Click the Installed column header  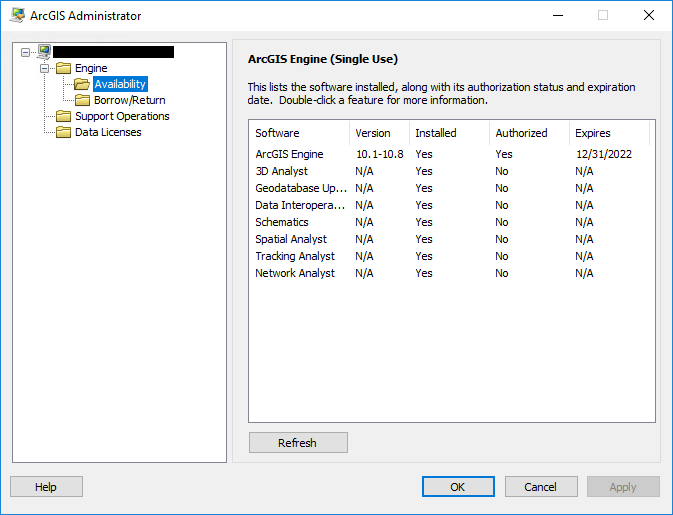pos(449,133)
